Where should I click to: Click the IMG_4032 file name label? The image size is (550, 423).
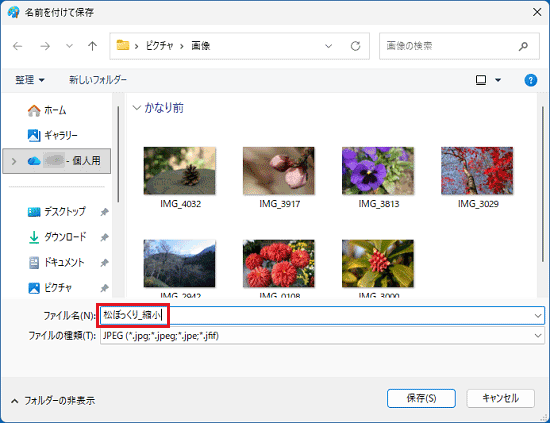181,204
